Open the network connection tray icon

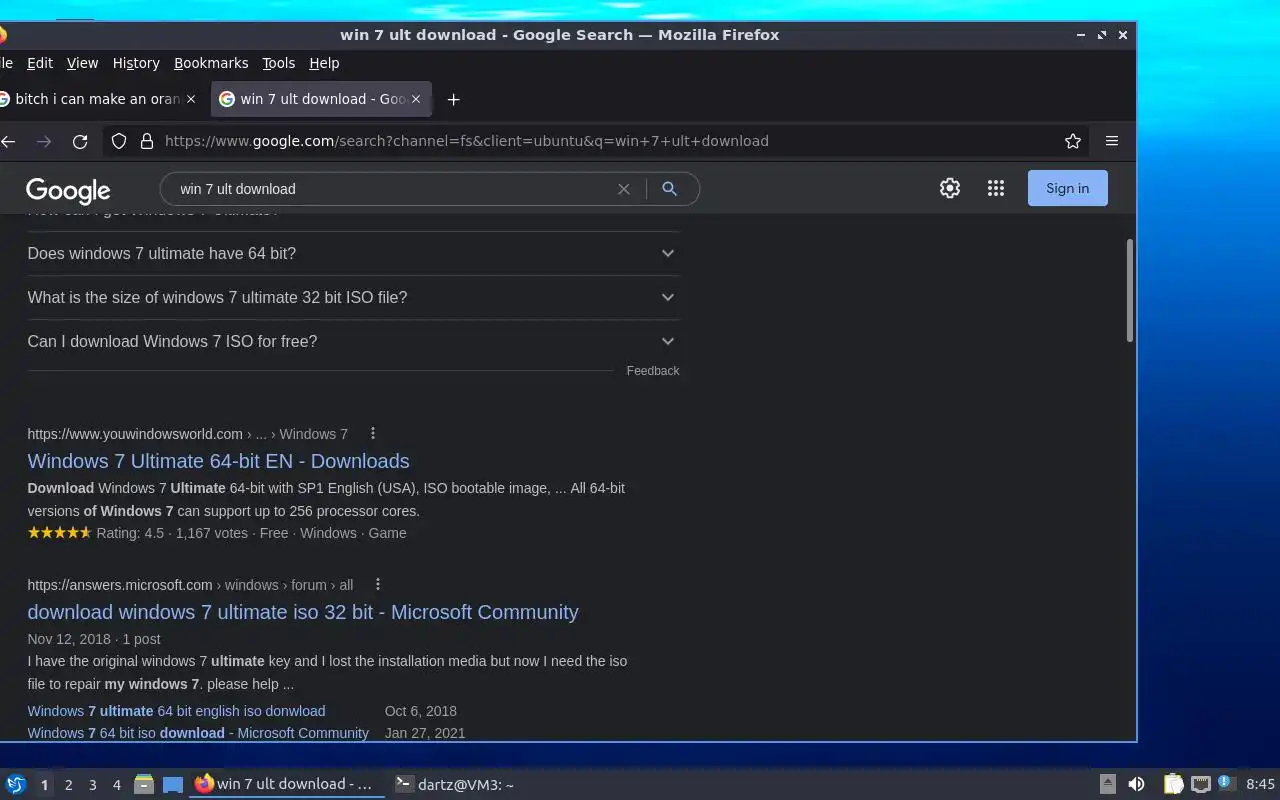[x=1201, y=784]
